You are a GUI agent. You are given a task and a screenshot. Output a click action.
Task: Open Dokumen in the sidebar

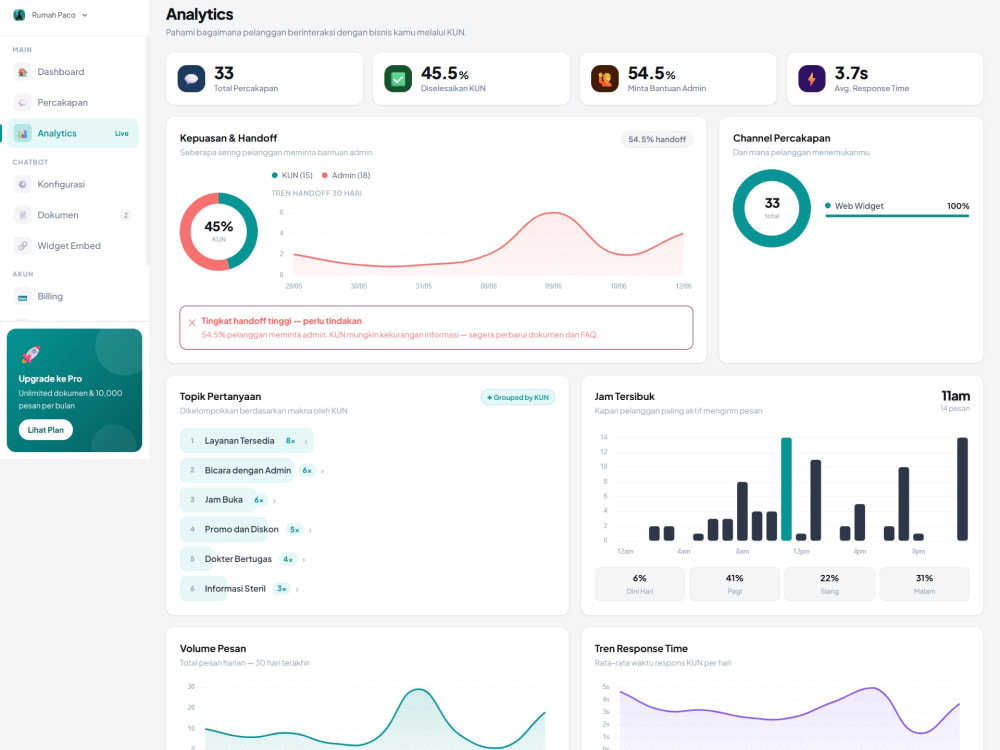73,215
